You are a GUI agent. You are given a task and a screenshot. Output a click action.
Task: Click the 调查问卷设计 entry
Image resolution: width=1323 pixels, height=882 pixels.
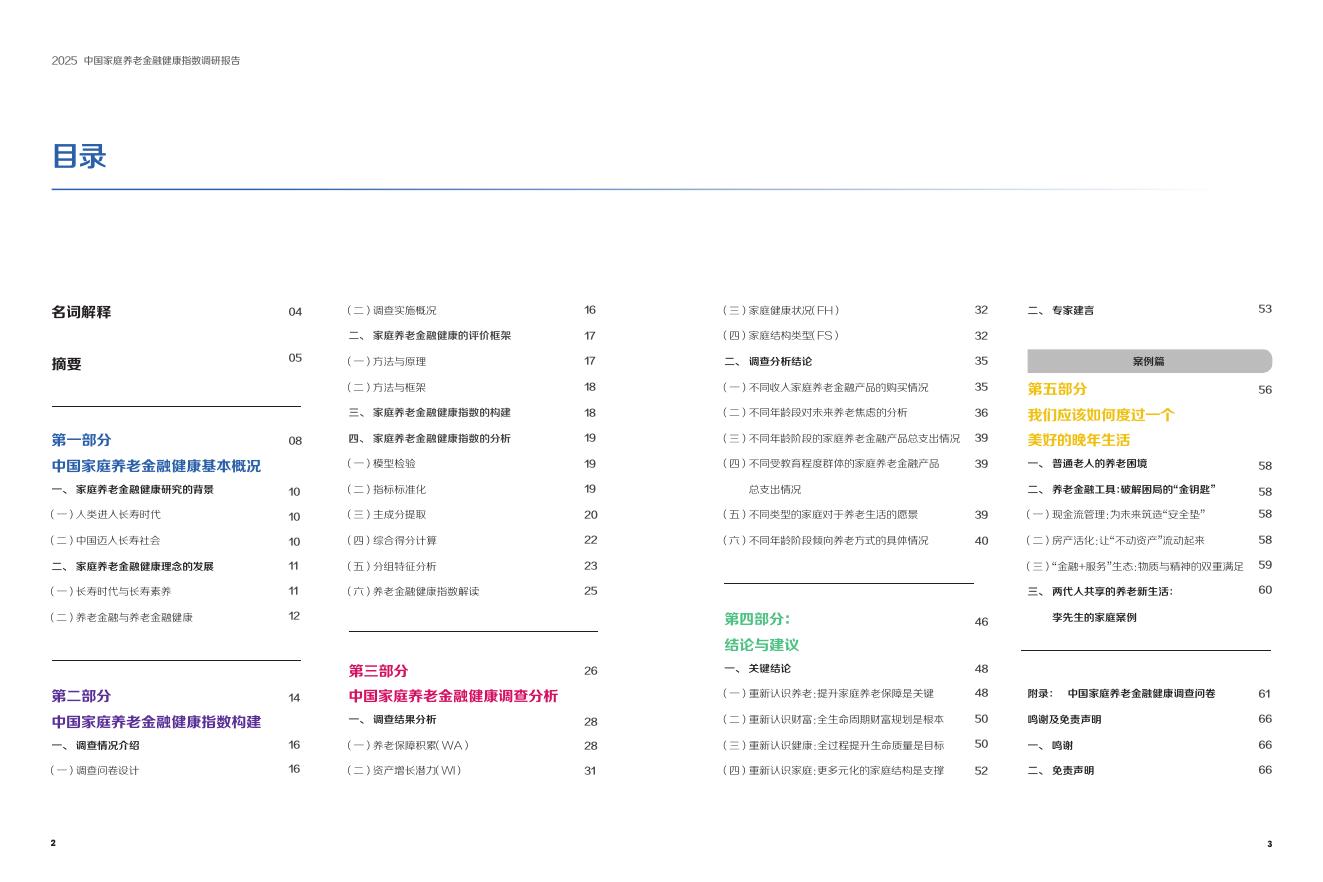coord(95,770)
